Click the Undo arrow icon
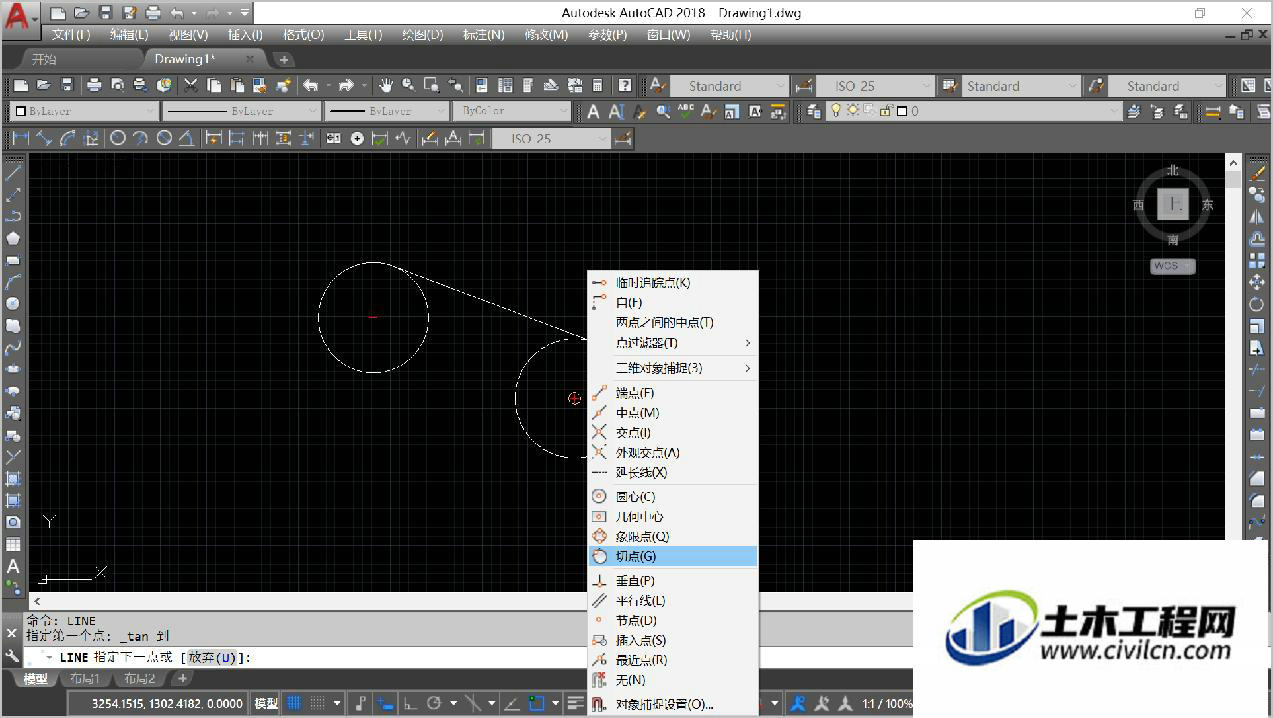The height and width of the screenshot is (718, 1273). [x=311, y=86]
